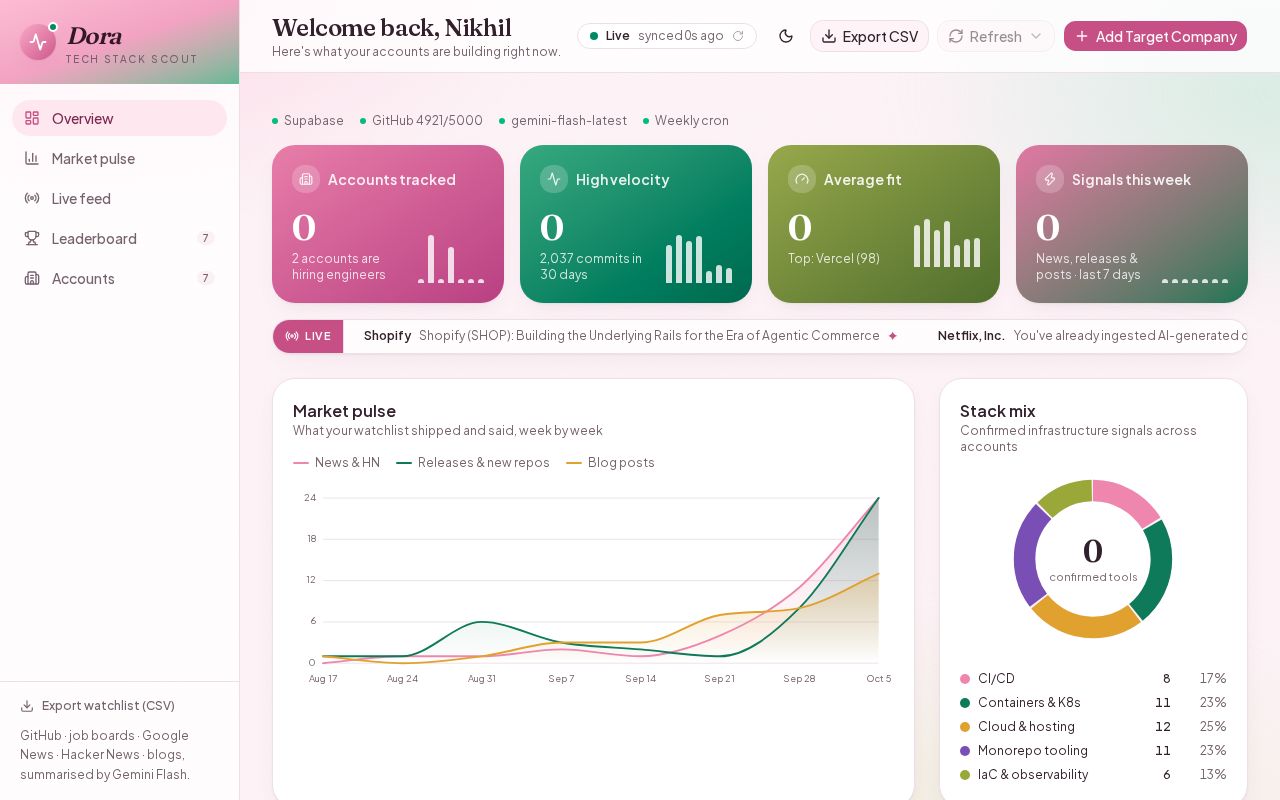Open the Overview section
This screenshot has width=1280, height=800.
coord(119,118)
